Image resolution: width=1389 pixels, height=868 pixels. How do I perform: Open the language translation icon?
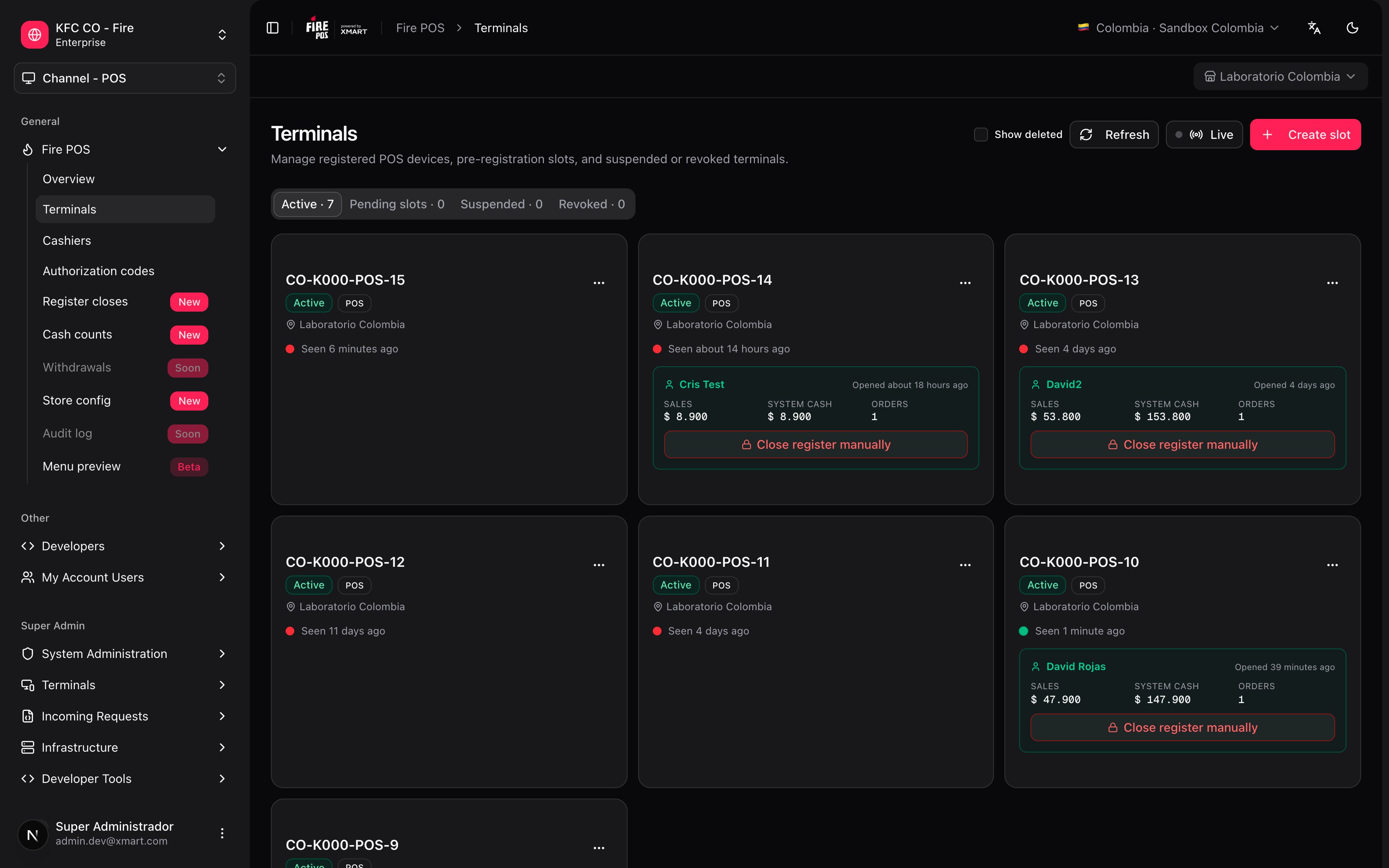coord(1314,27)
